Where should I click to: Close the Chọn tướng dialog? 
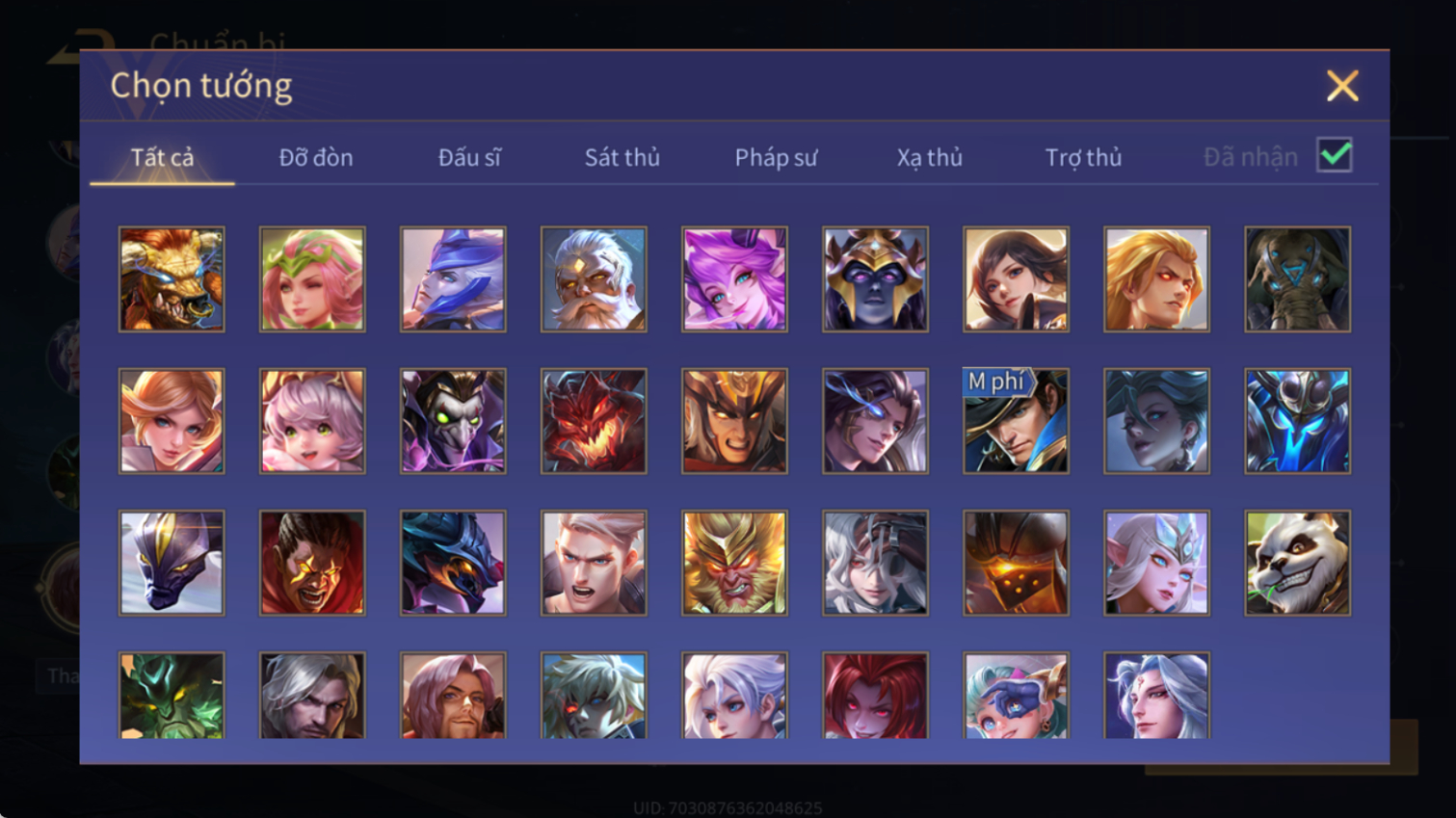tap(1342, 86)
